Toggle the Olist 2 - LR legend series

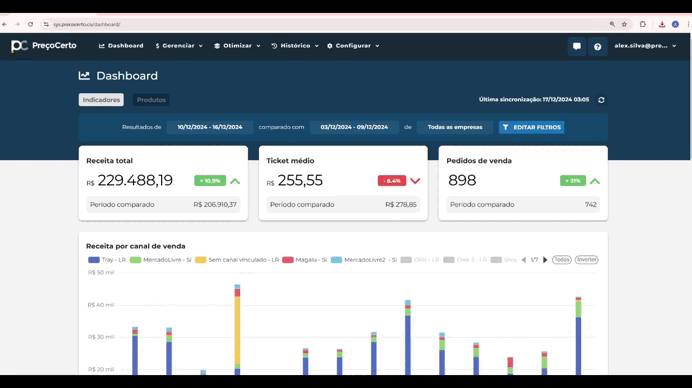[465, 260]
